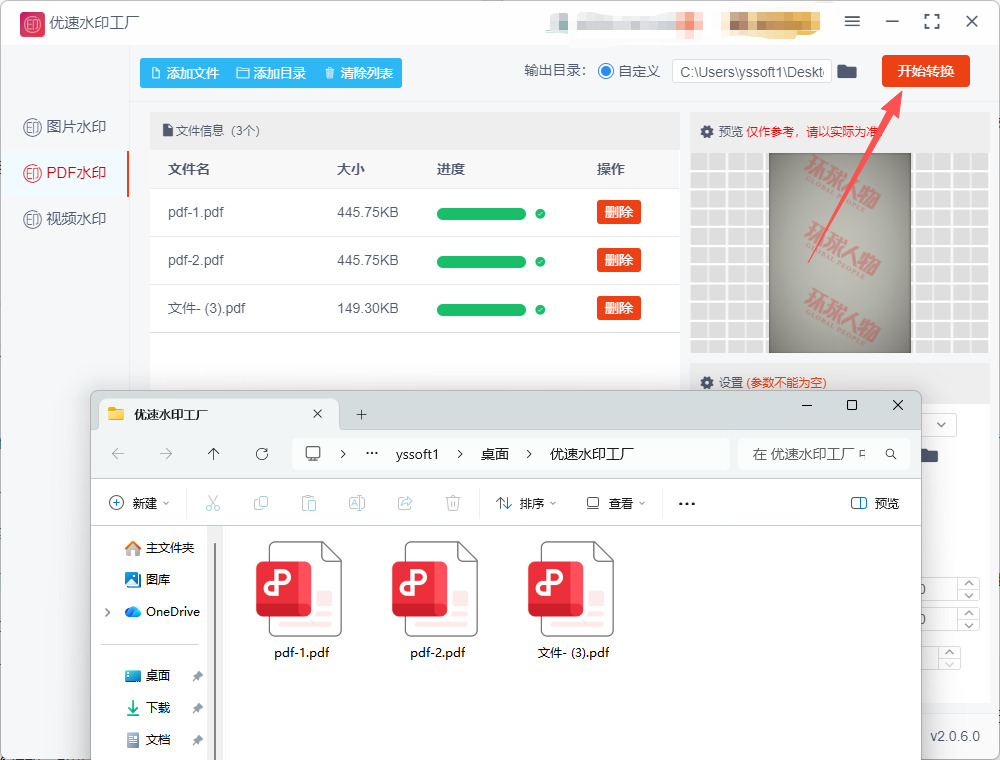Image resolution: width=1000 pixels, height=760 pixels.
Task: Click the 预览 gear icon
Action: (x=707, y=132)
